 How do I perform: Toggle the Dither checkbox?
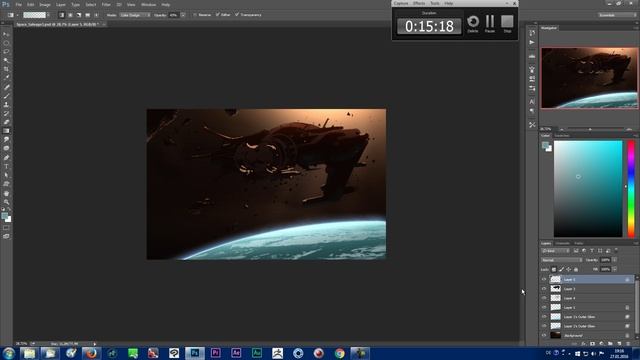pos(218,15)
